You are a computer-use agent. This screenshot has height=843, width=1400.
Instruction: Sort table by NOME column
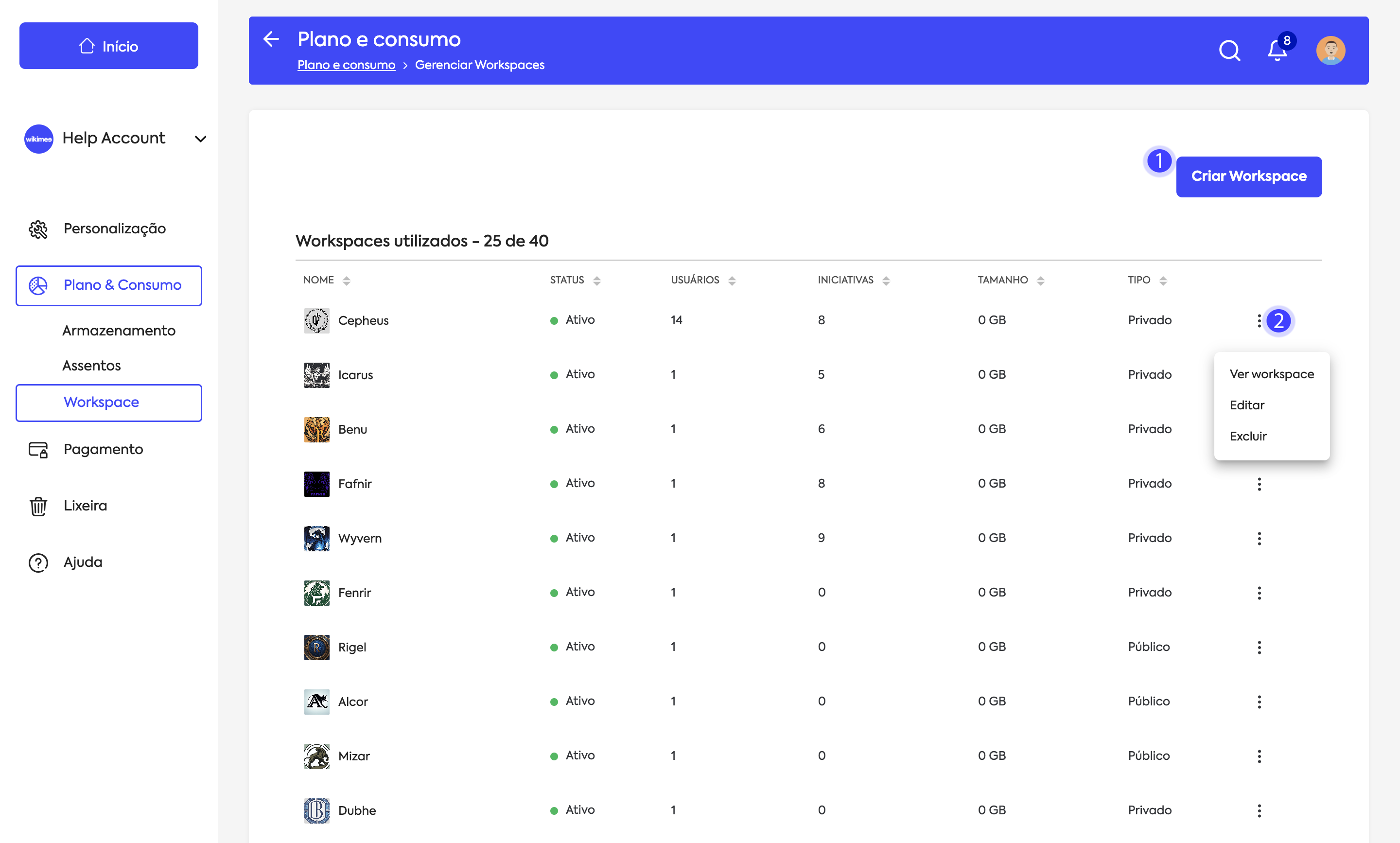pyautogui.click(x=346, y=280)
